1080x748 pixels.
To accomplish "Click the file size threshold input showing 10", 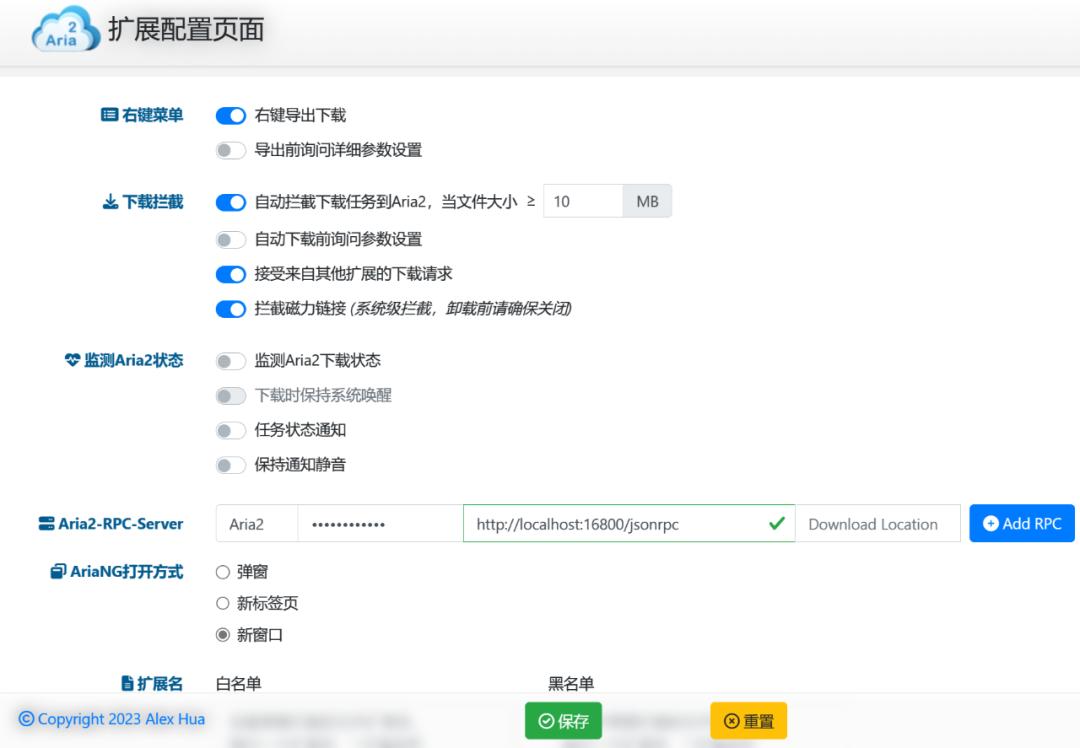I will 583,201.
